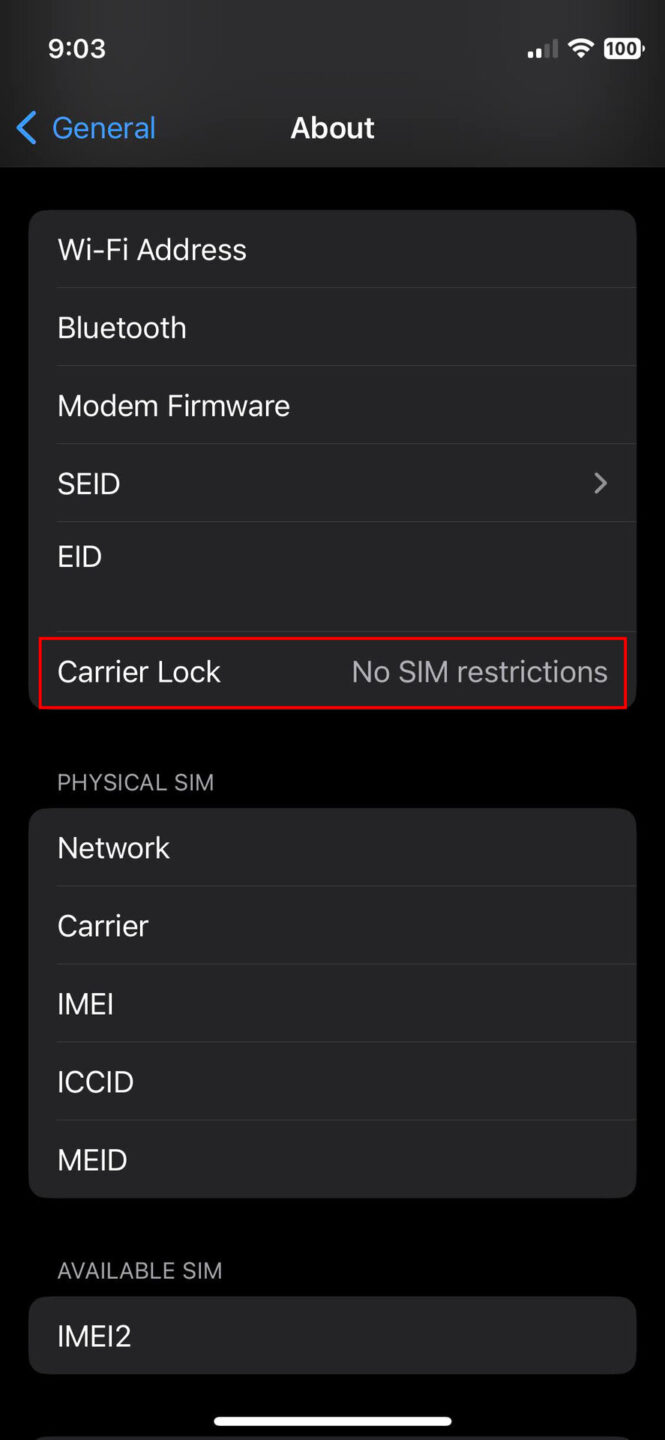Tap the EID row
This screenshot has height=1440, width=665.
coord(332,556)
